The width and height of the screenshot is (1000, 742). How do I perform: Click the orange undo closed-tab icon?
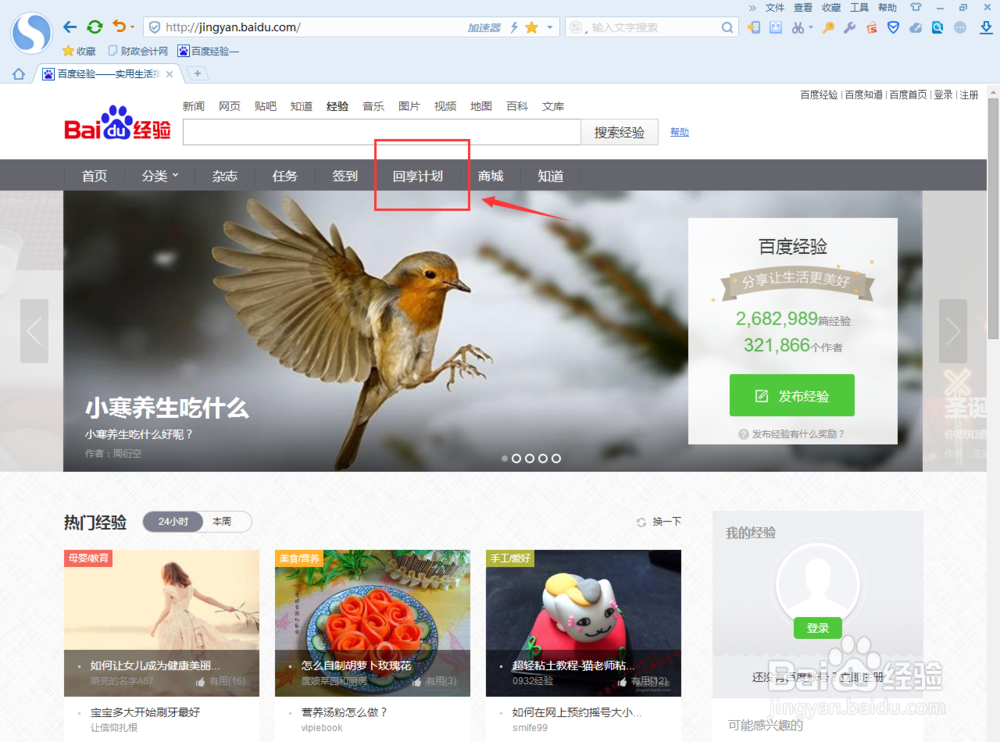(119, 26)
